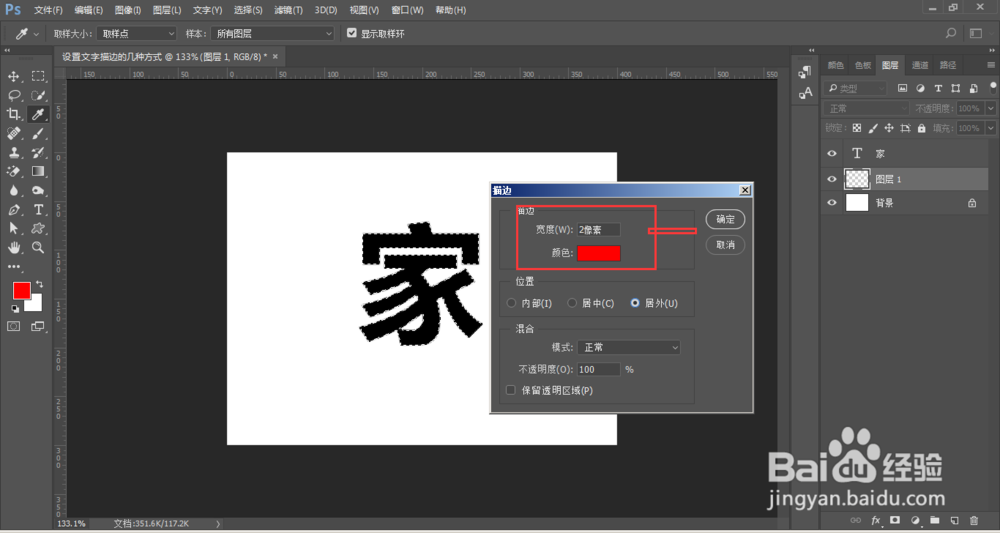
Task: Select the History Brush tool
Action: (x=38, y=152)
